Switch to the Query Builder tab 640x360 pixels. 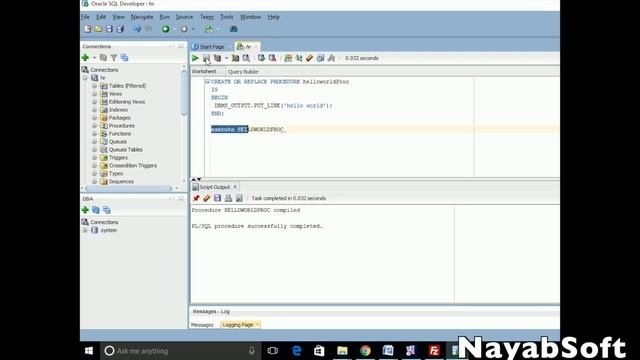click(243, 71)
